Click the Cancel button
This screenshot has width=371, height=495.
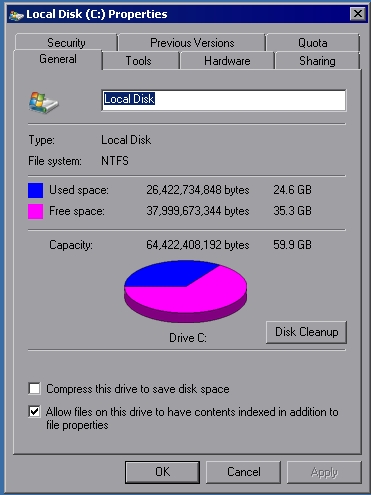244,472
